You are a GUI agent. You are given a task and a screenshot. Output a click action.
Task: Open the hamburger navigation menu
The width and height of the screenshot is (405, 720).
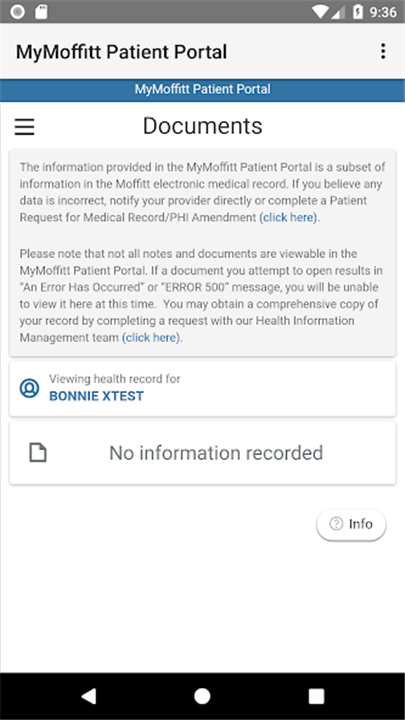[x=24, y=127]
